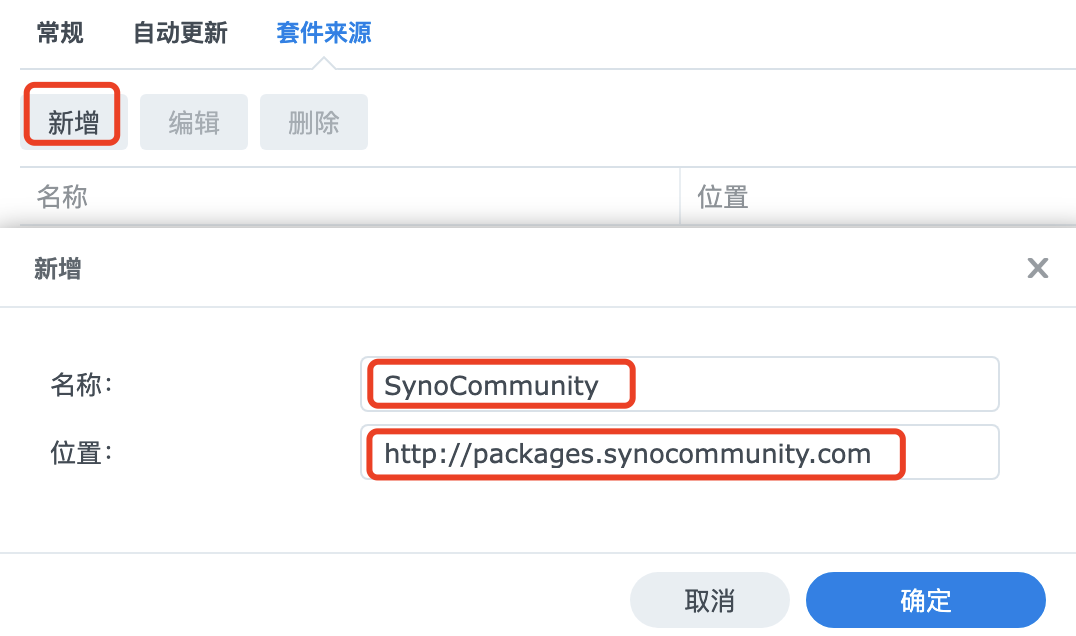Select the 套件来源 tab
This screenshot has width=1076, height=636.
point(323,33)
